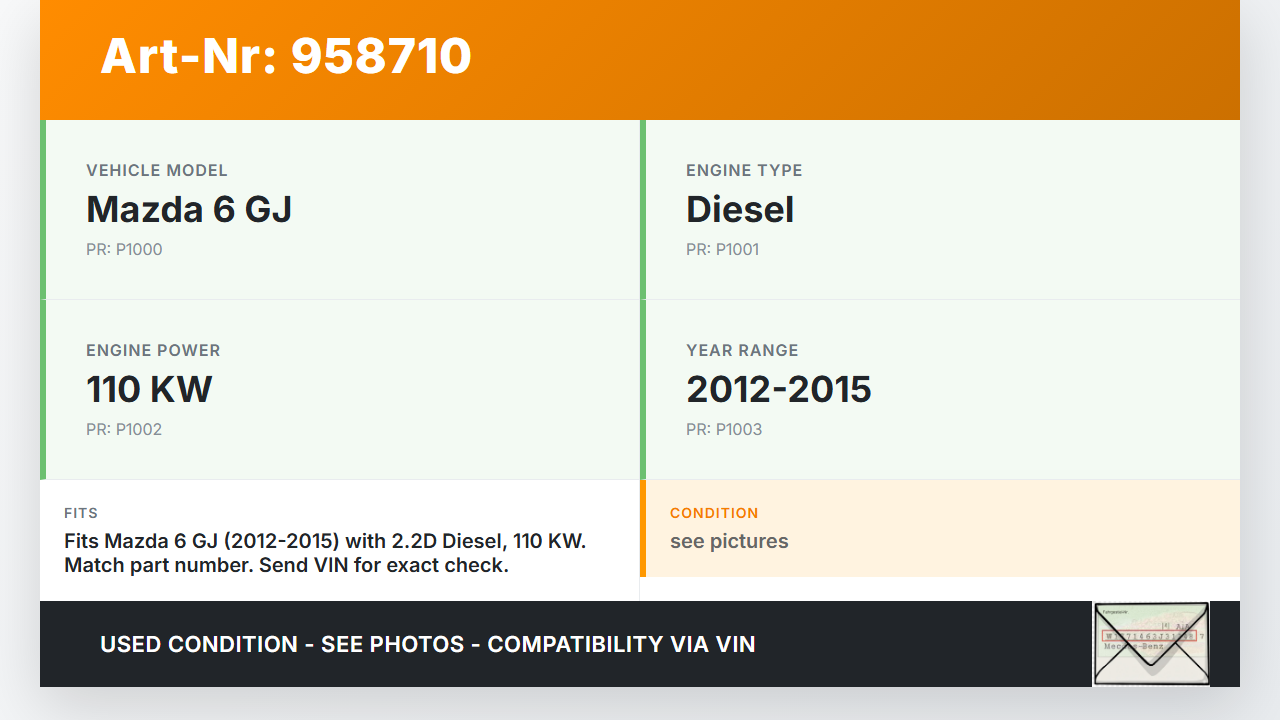This screenshot has width=1280, height=720.
Task: Click the 'see pictures' condition text
Action: (729, 541)
